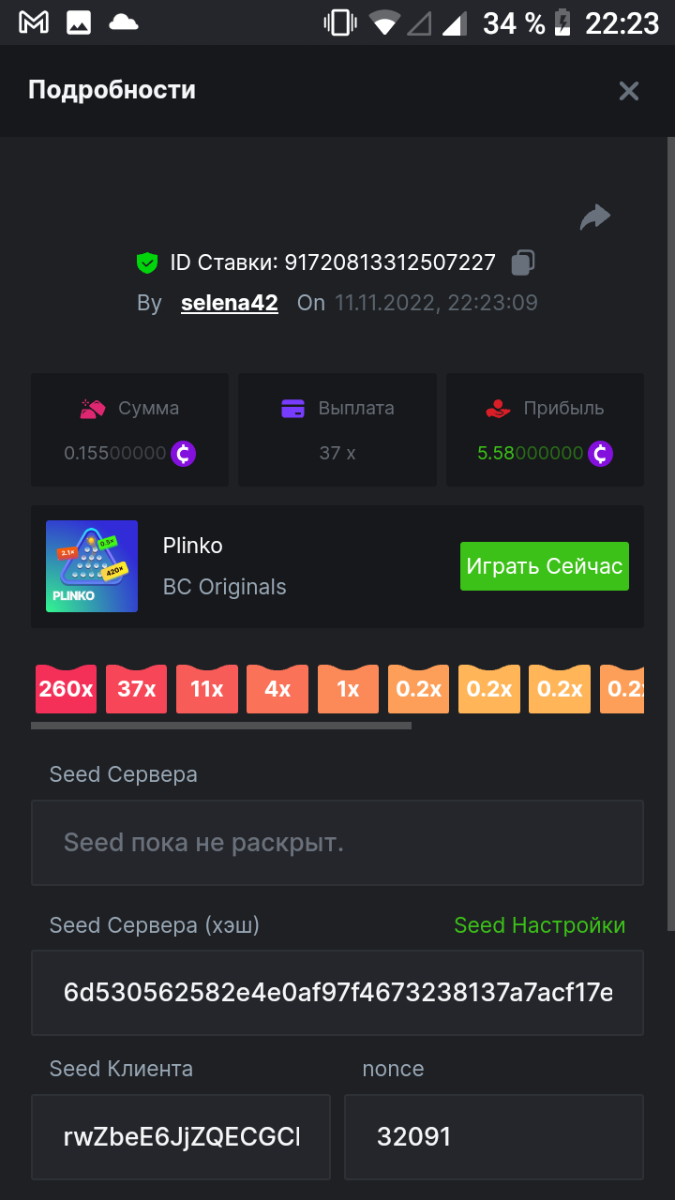Click the 4x multiplier chip
The width and height of the screenshot is (675, 1200).
(277, 689)
